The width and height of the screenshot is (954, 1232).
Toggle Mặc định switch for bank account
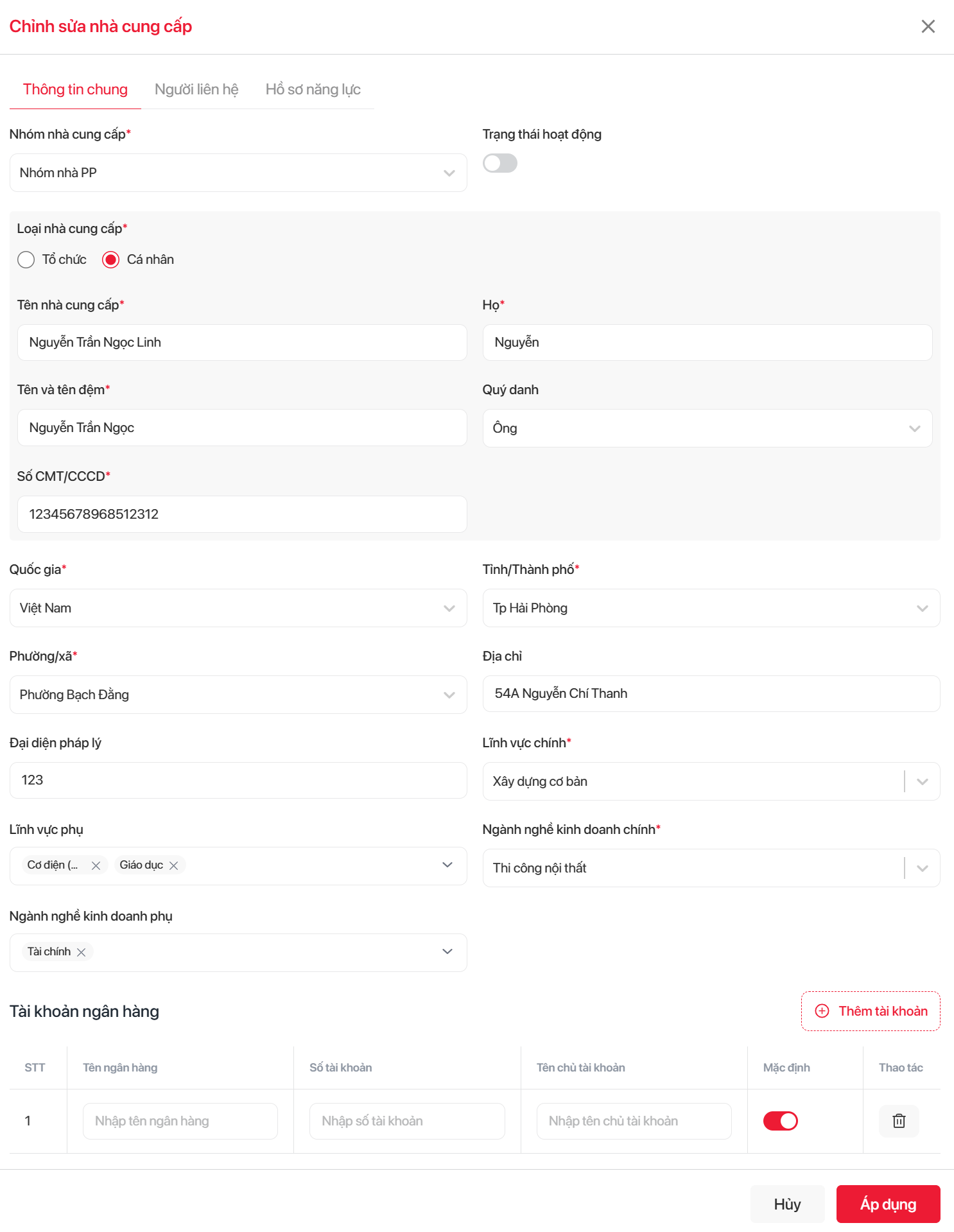(x=780, y=1121)
